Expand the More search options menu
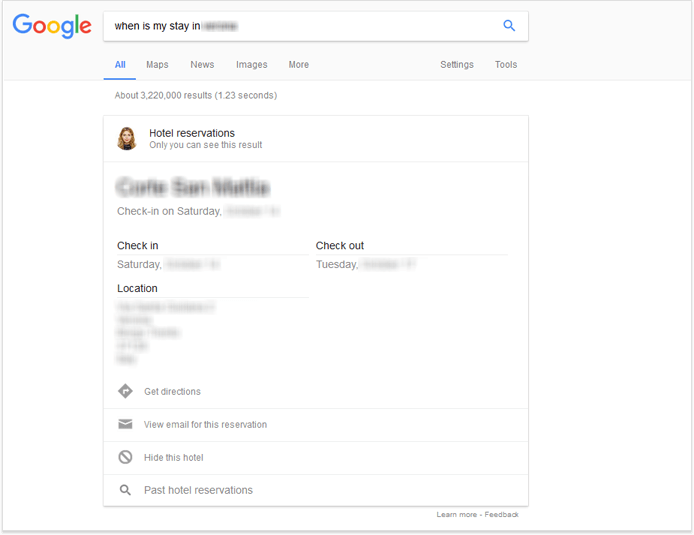Viewport: 694px width, 535px height. click(x=299, y=65)
